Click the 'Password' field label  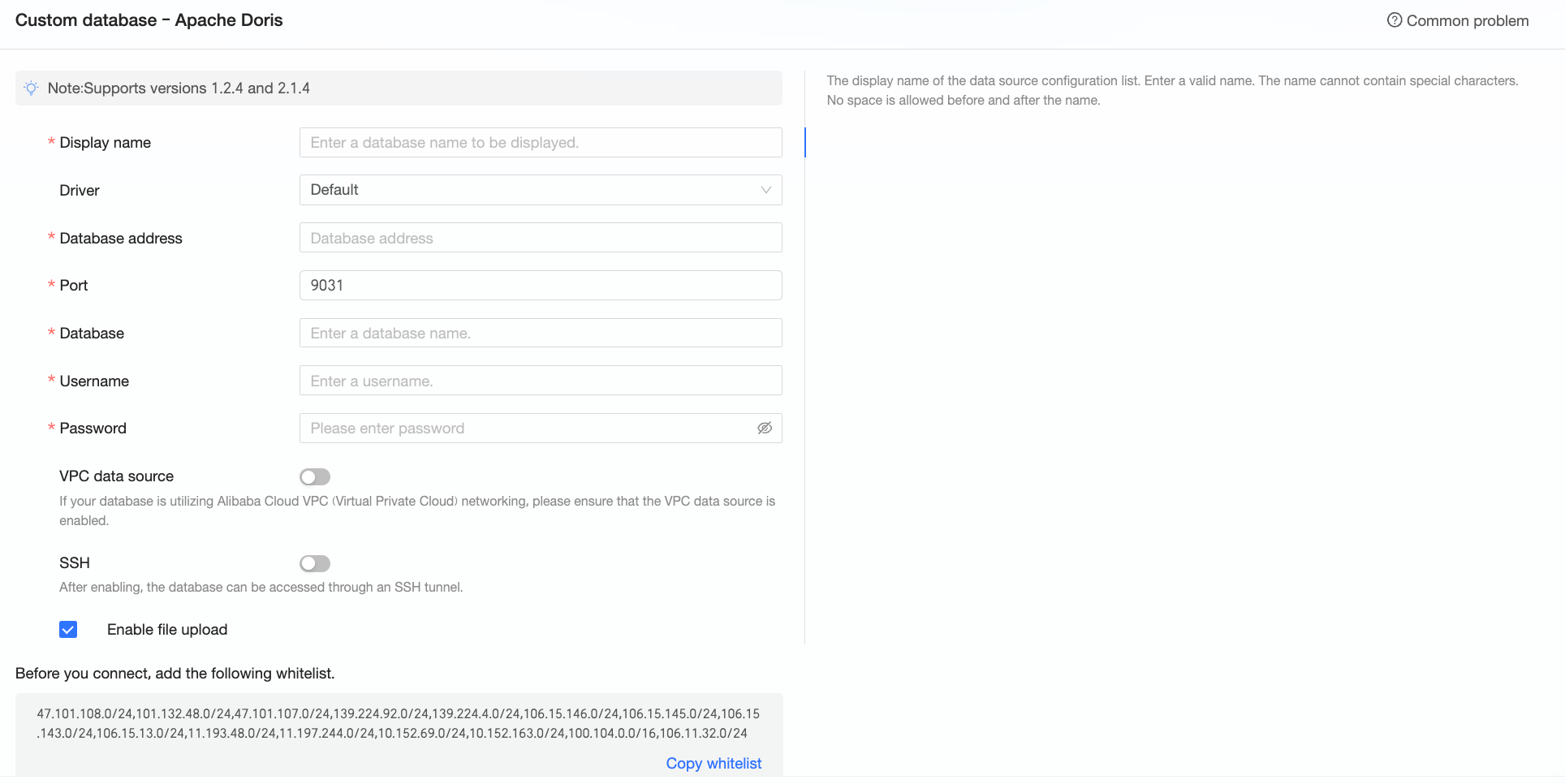point(93,429)
